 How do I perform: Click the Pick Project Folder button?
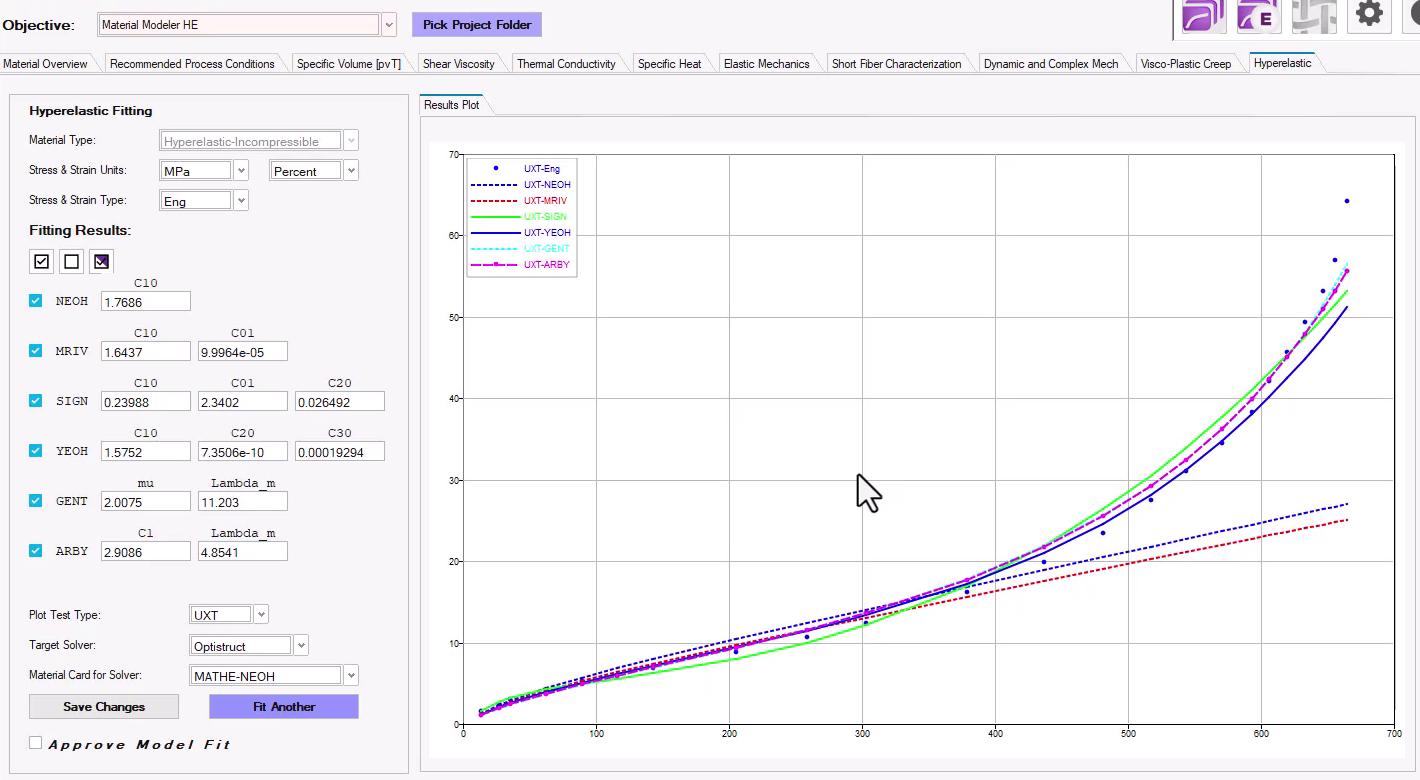(x=477, y=25)
